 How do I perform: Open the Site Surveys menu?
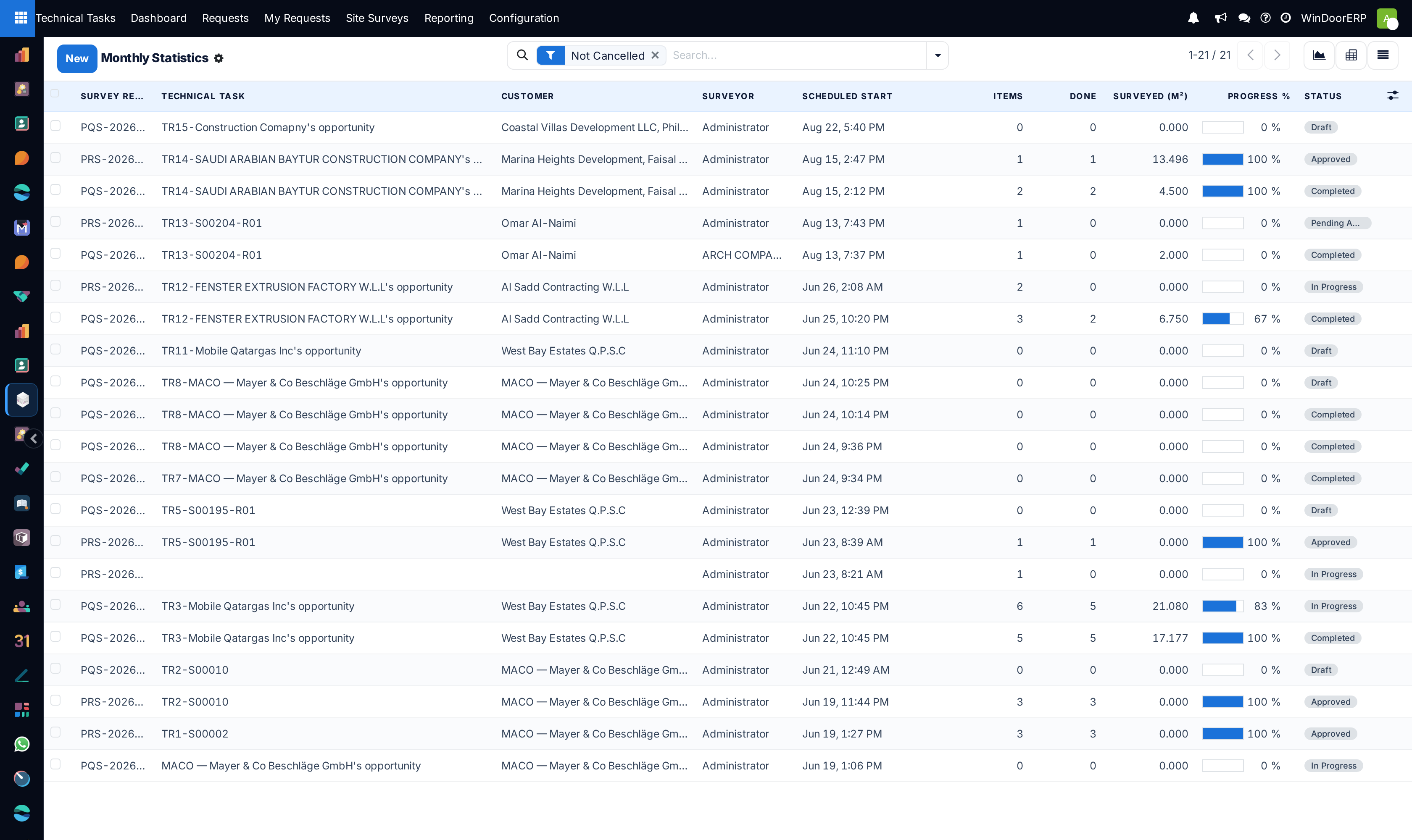377,18
